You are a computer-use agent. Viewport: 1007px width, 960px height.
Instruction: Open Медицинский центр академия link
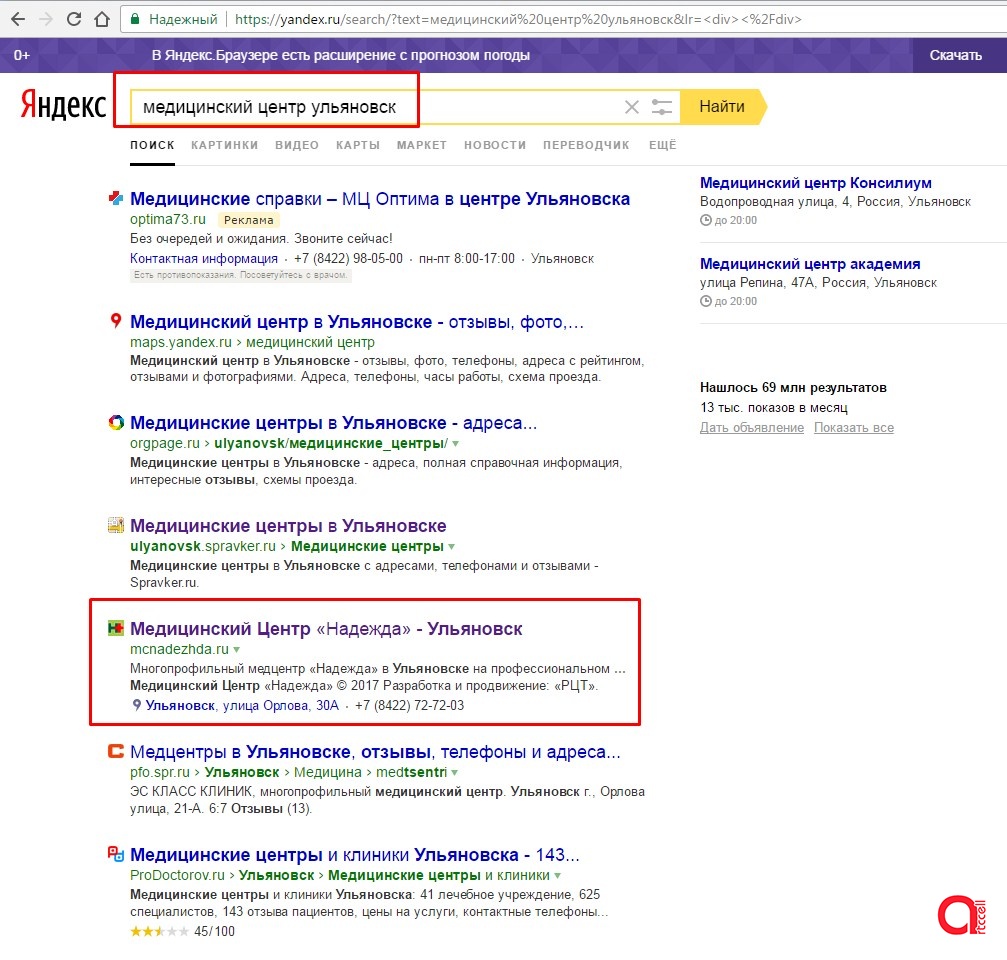point(810,264)
